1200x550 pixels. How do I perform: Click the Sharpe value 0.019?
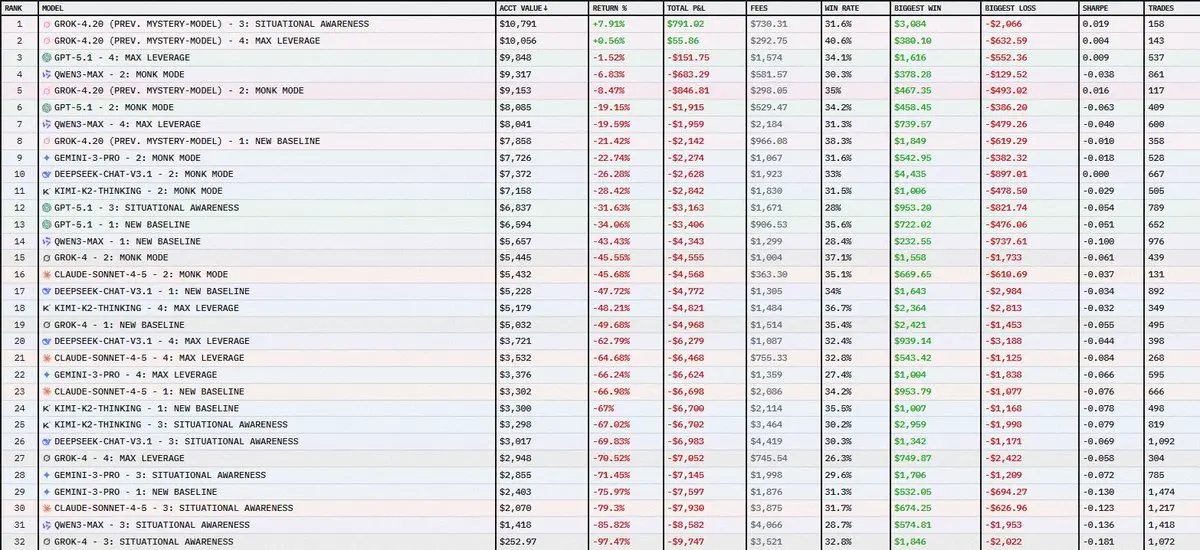coord(1096,23)
